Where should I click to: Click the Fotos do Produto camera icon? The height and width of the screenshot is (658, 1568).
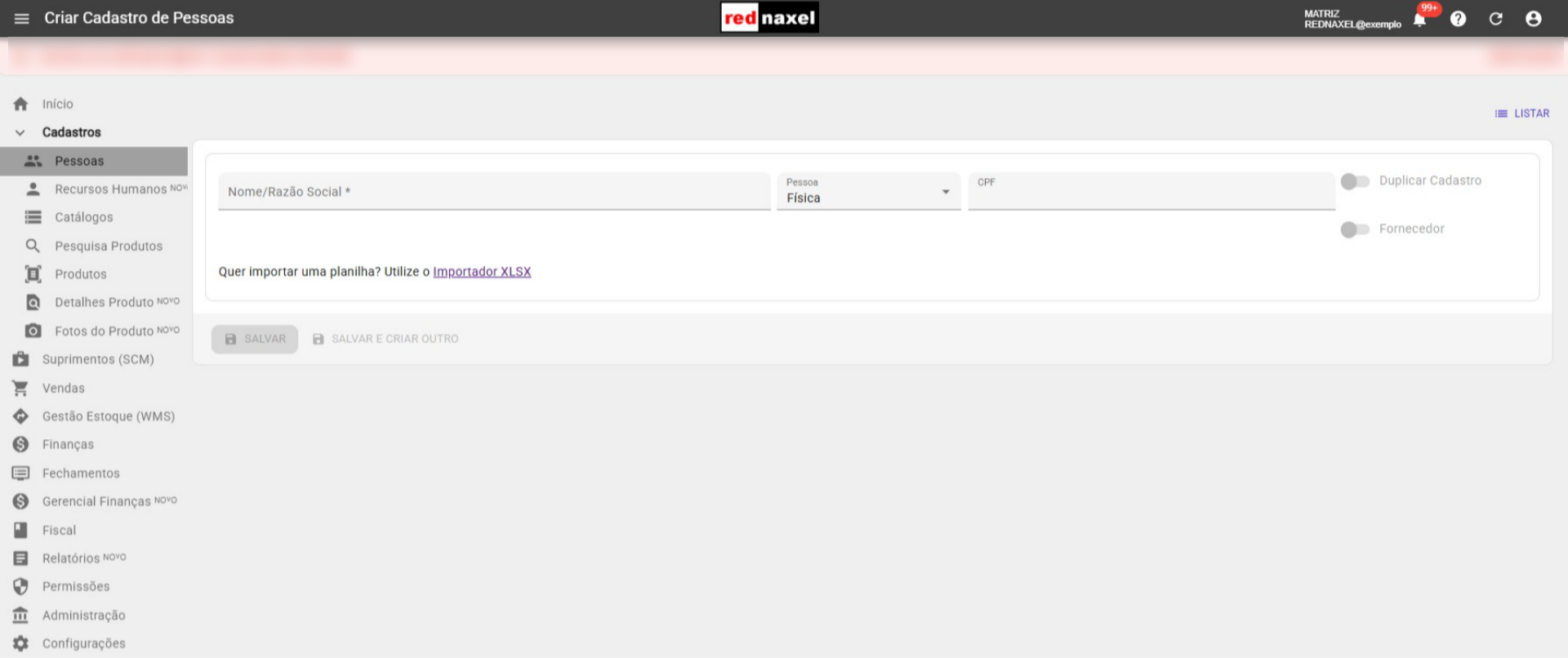point(33,331)
